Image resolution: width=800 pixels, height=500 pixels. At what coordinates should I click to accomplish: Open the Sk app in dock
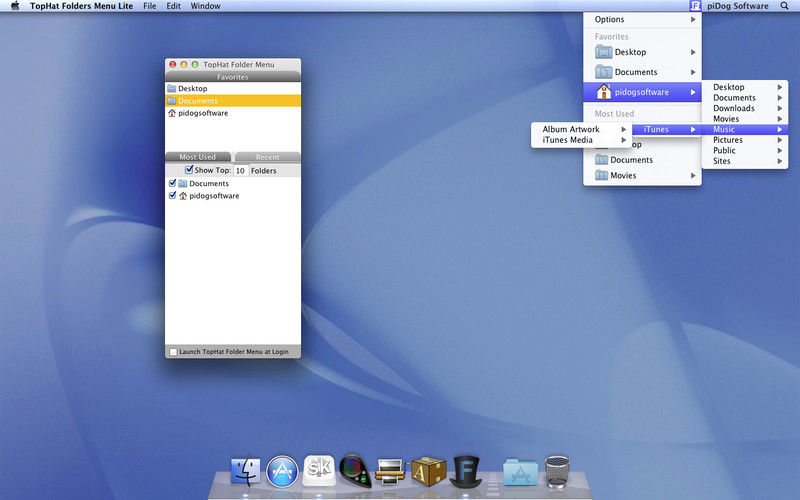pos(319,470)
